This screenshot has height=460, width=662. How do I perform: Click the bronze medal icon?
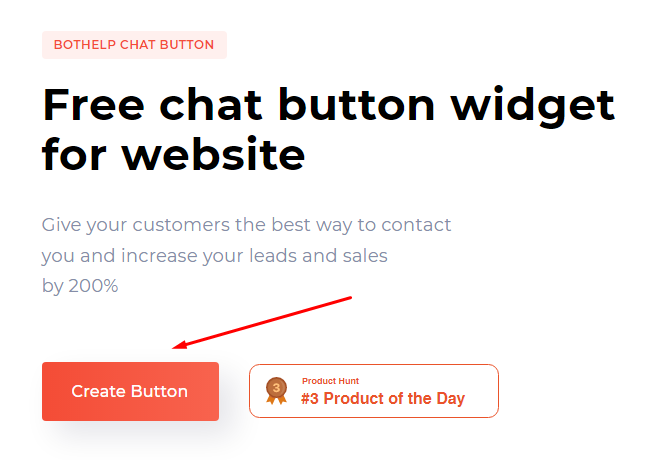277,391
